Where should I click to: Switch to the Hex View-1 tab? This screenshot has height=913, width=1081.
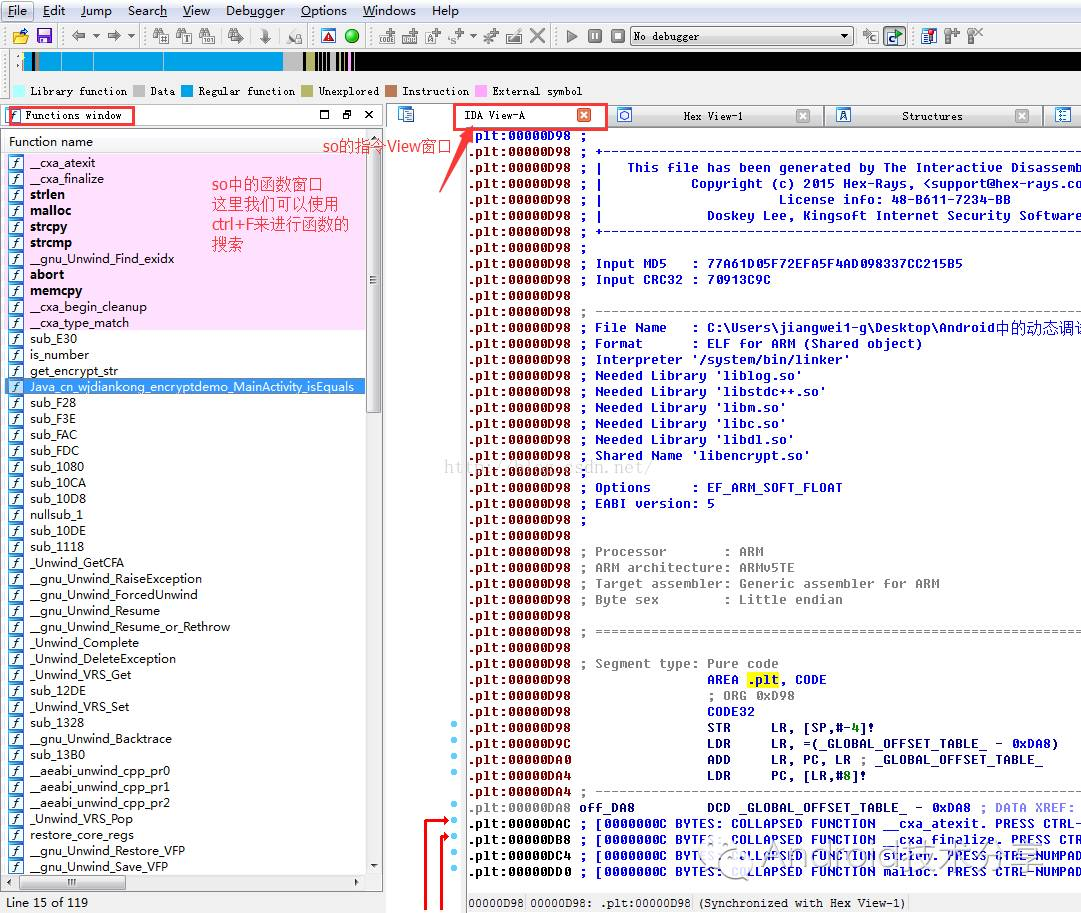[712, 116]
